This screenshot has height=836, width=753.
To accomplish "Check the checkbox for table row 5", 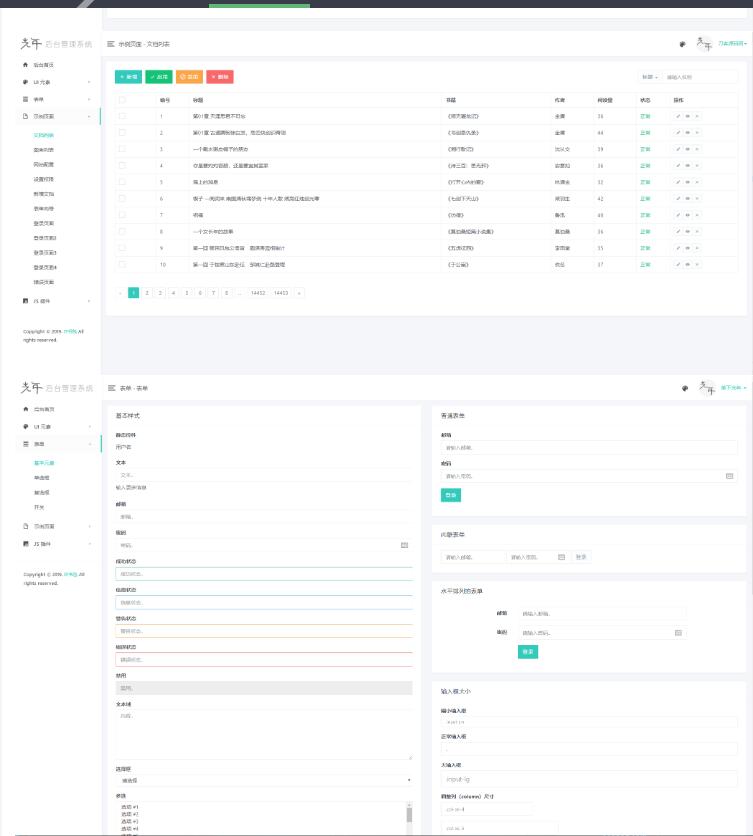I will [122, 182].
